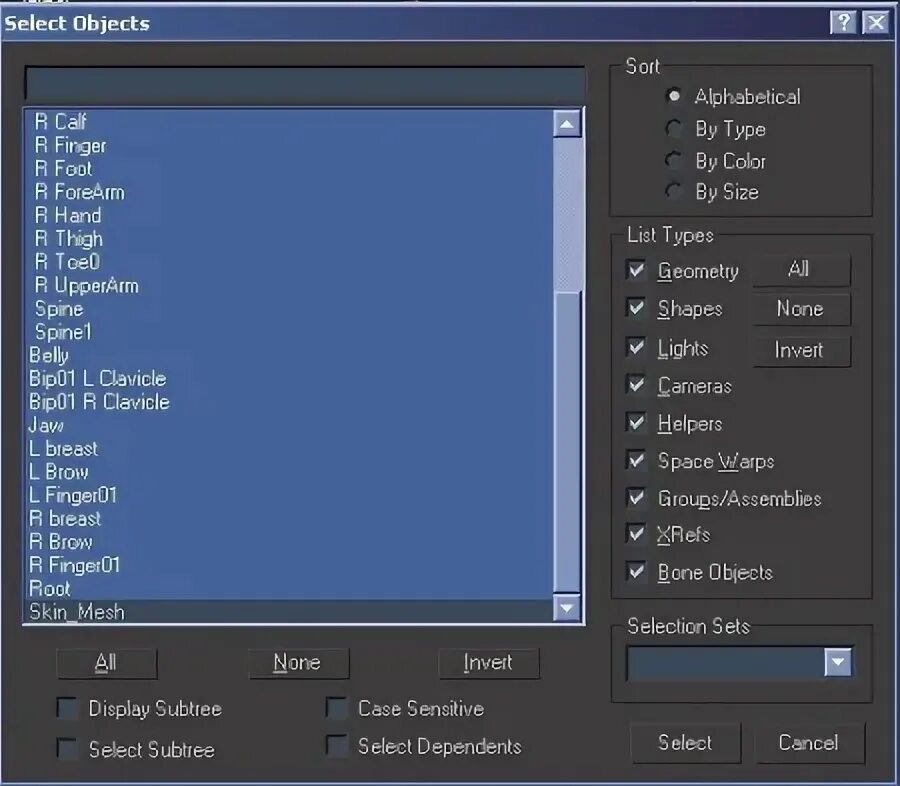
Task: Enable Display Subtree checkbox
Action: [x=67, y=708]
